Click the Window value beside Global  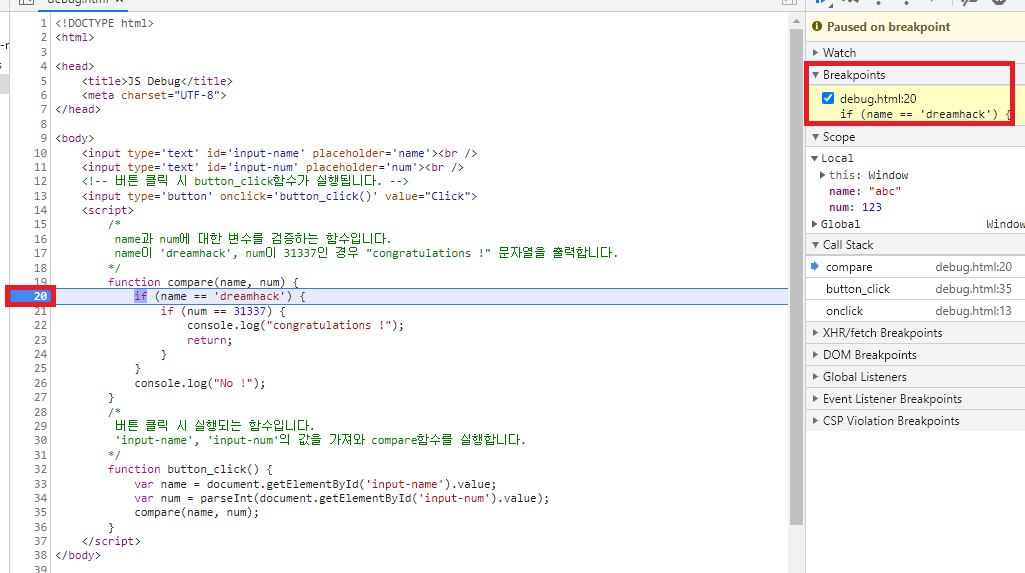pyautogui.click(x=1005, y=224)
